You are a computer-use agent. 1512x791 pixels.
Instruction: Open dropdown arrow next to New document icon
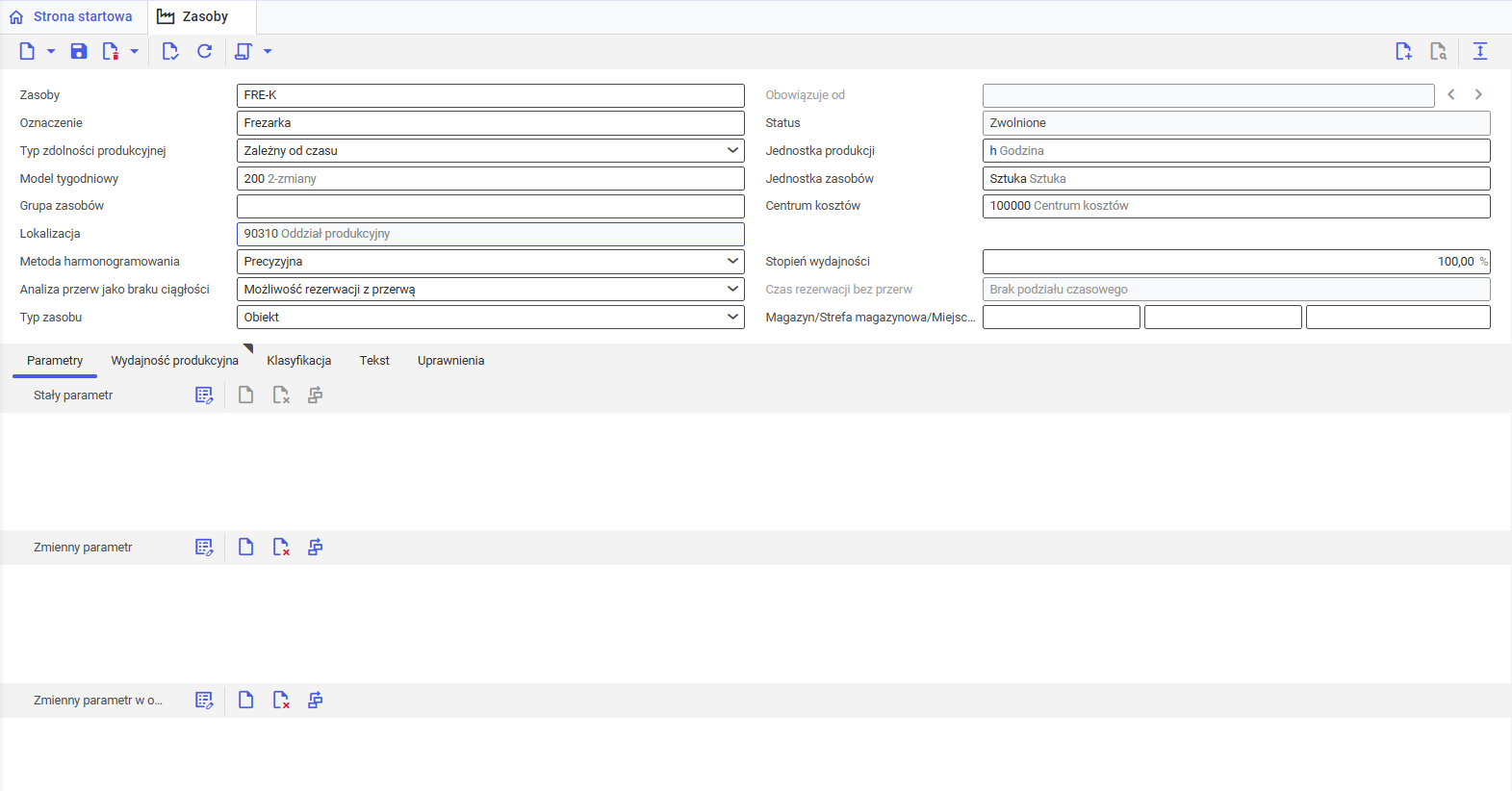51,52
